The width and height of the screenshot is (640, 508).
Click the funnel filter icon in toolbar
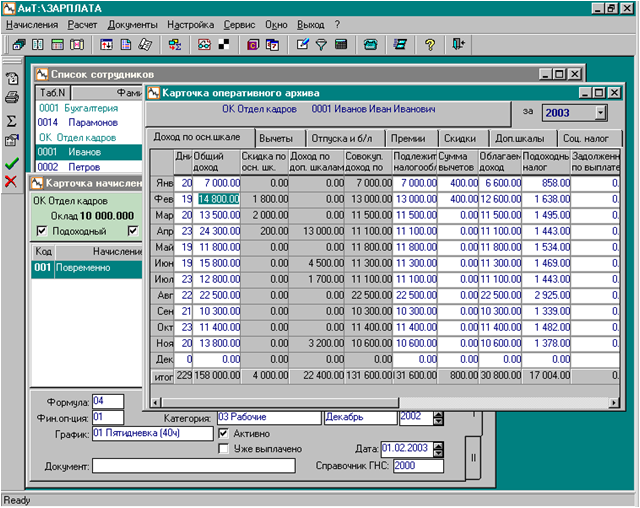[321, 45]
